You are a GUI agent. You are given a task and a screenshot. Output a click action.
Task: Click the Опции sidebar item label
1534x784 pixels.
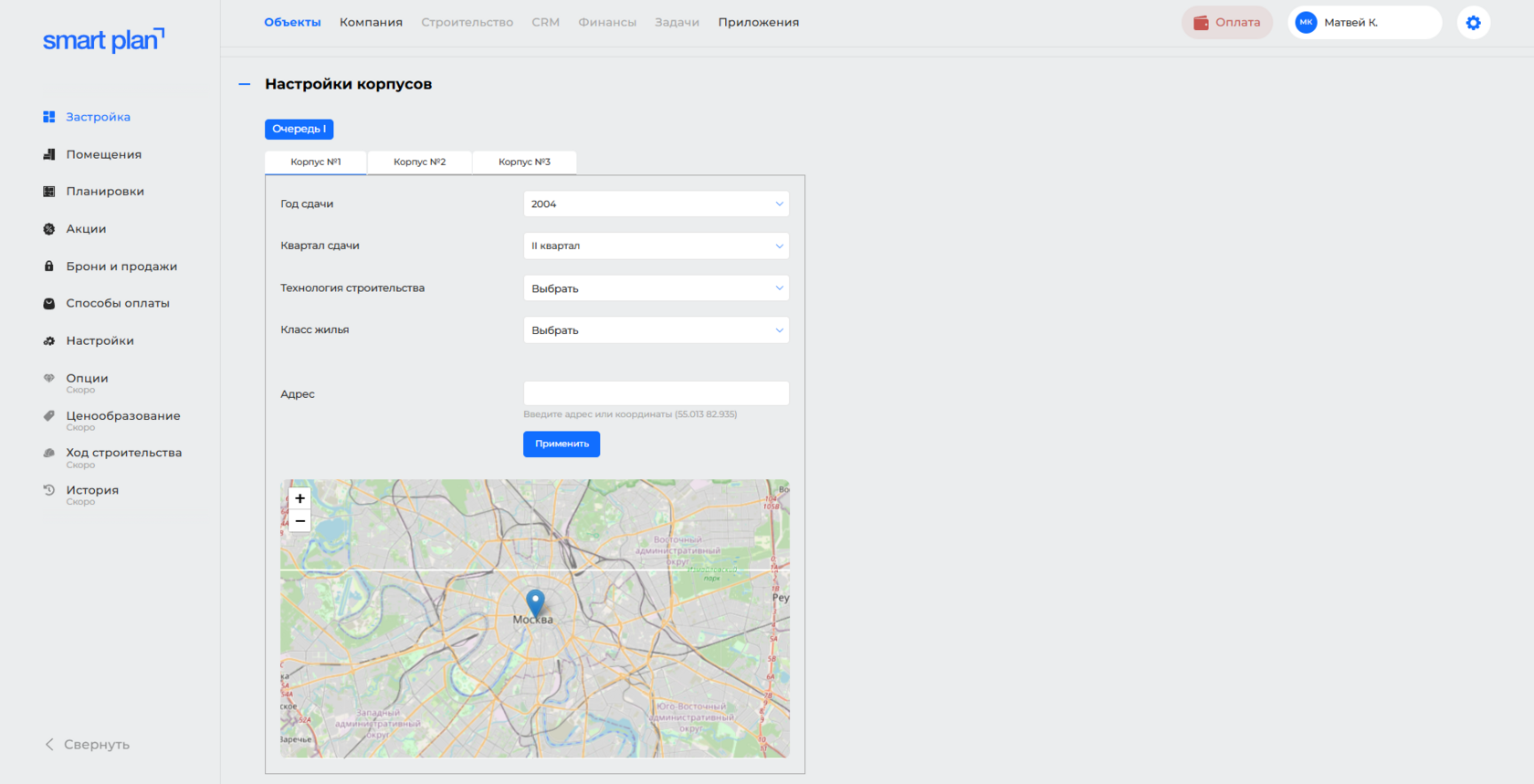tap(87, 379)
